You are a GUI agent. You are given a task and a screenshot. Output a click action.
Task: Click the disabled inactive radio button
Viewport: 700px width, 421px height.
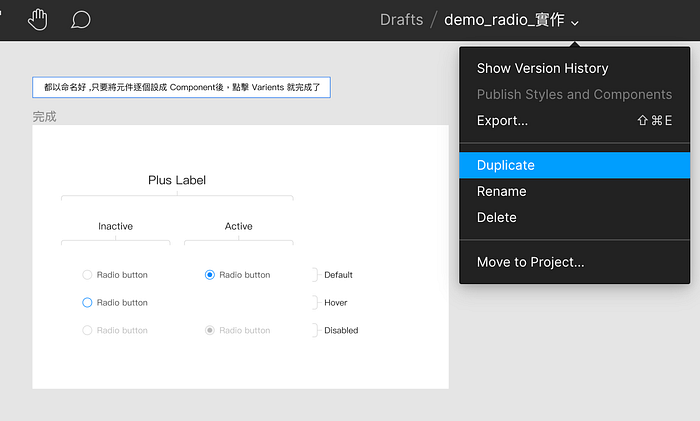click(87, 330)
